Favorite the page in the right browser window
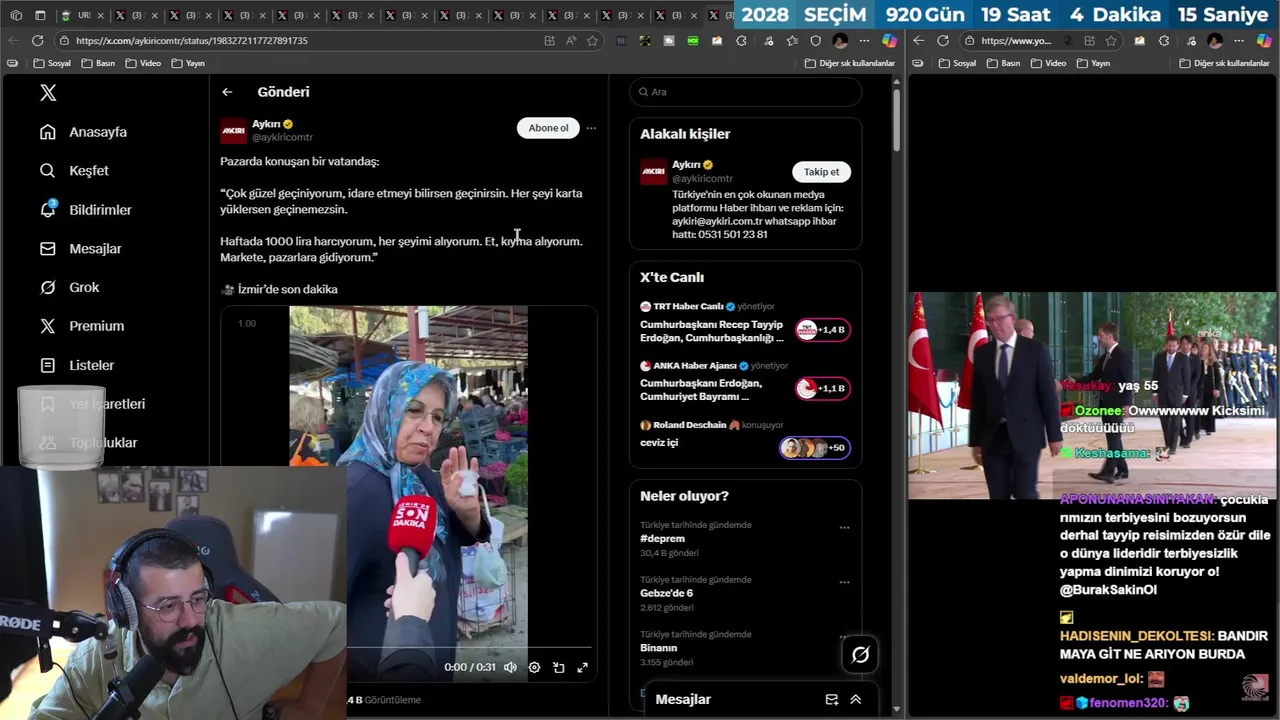1280x720 pixels. pyautogui.click(x=1111, y=41)
